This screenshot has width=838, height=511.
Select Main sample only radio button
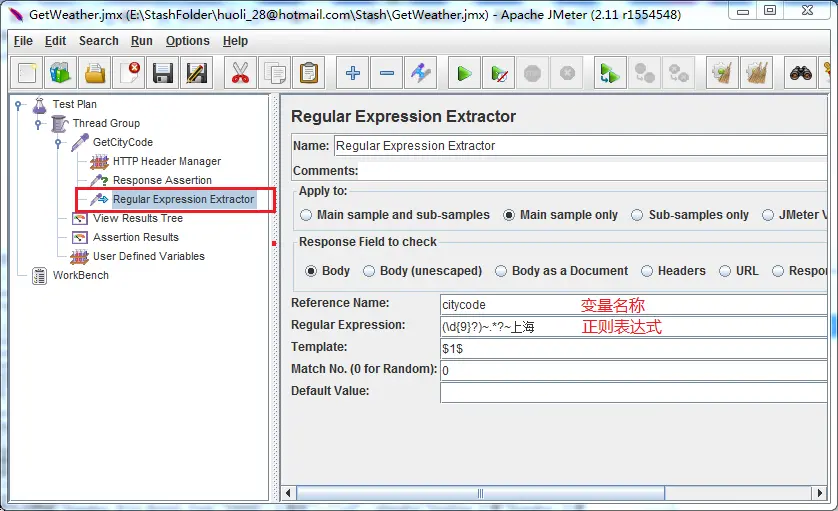509,215
